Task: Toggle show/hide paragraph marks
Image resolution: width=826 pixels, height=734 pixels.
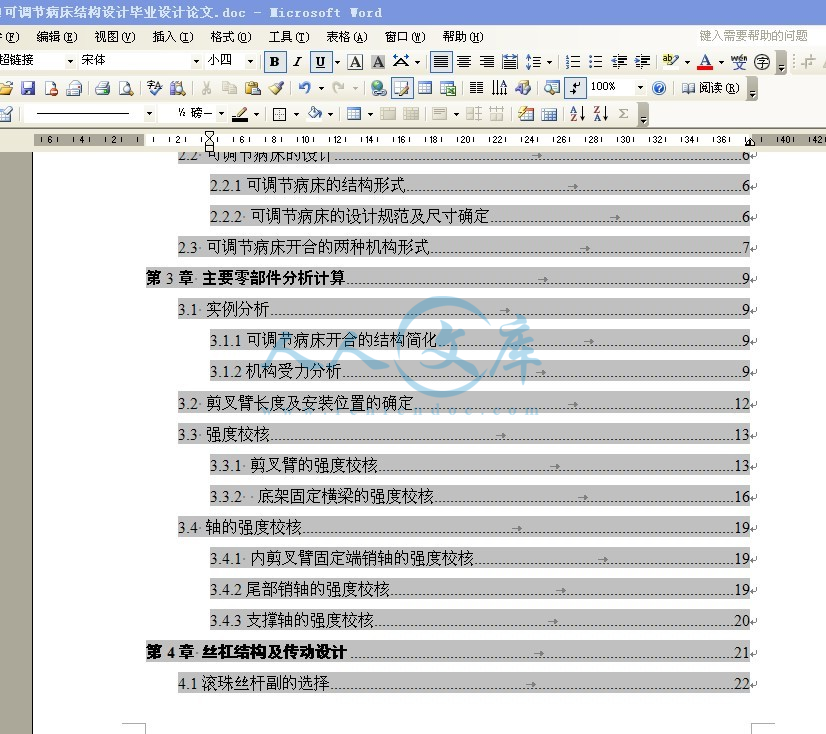Action: pyautogui.click(x=575, y=88)
